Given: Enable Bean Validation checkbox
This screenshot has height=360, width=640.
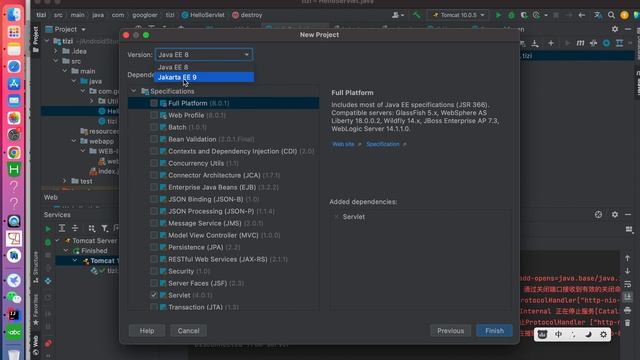Looking at the screenshot, I should click(153, 139).
